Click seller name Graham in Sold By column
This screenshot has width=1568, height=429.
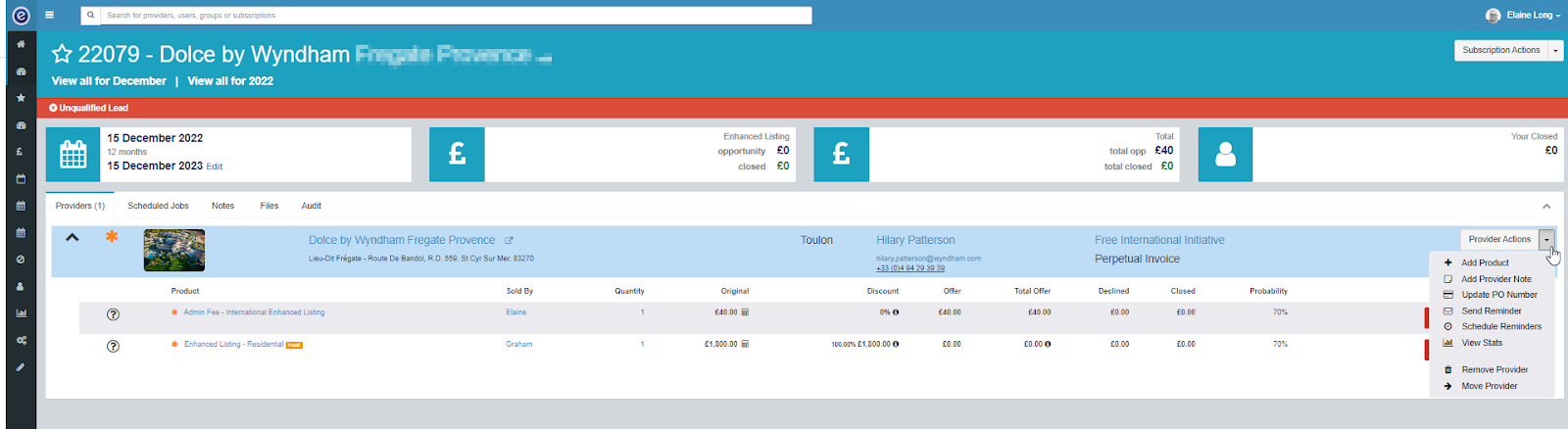519,344
